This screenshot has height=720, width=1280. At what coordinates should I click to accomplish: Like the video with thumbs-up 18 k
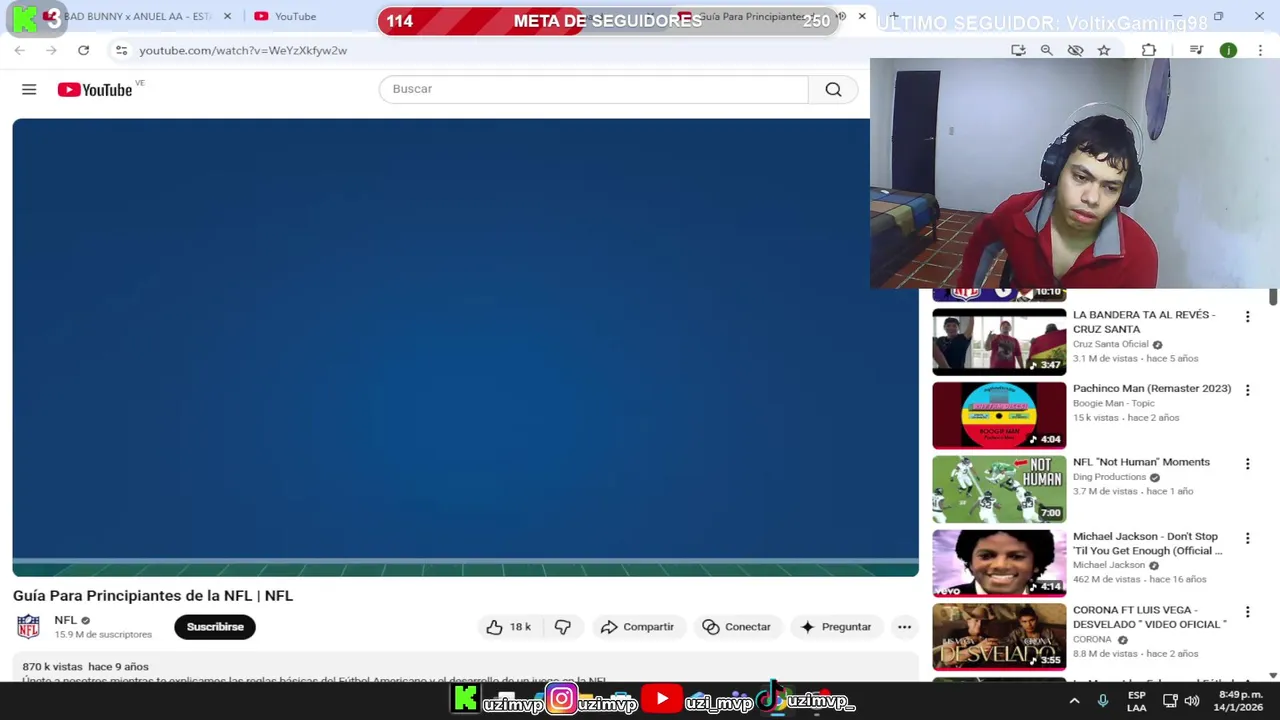coord(509,627)
